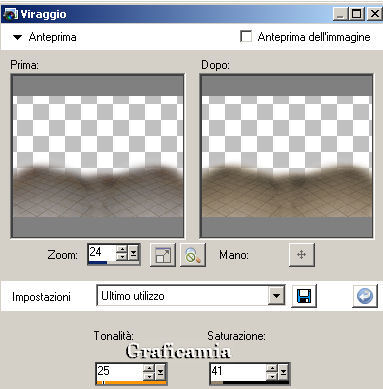This screenshot has width=383, height=389.
Task: Enable Anteprima dell'immagine checkbox
Action: click(x=246, y=36)
